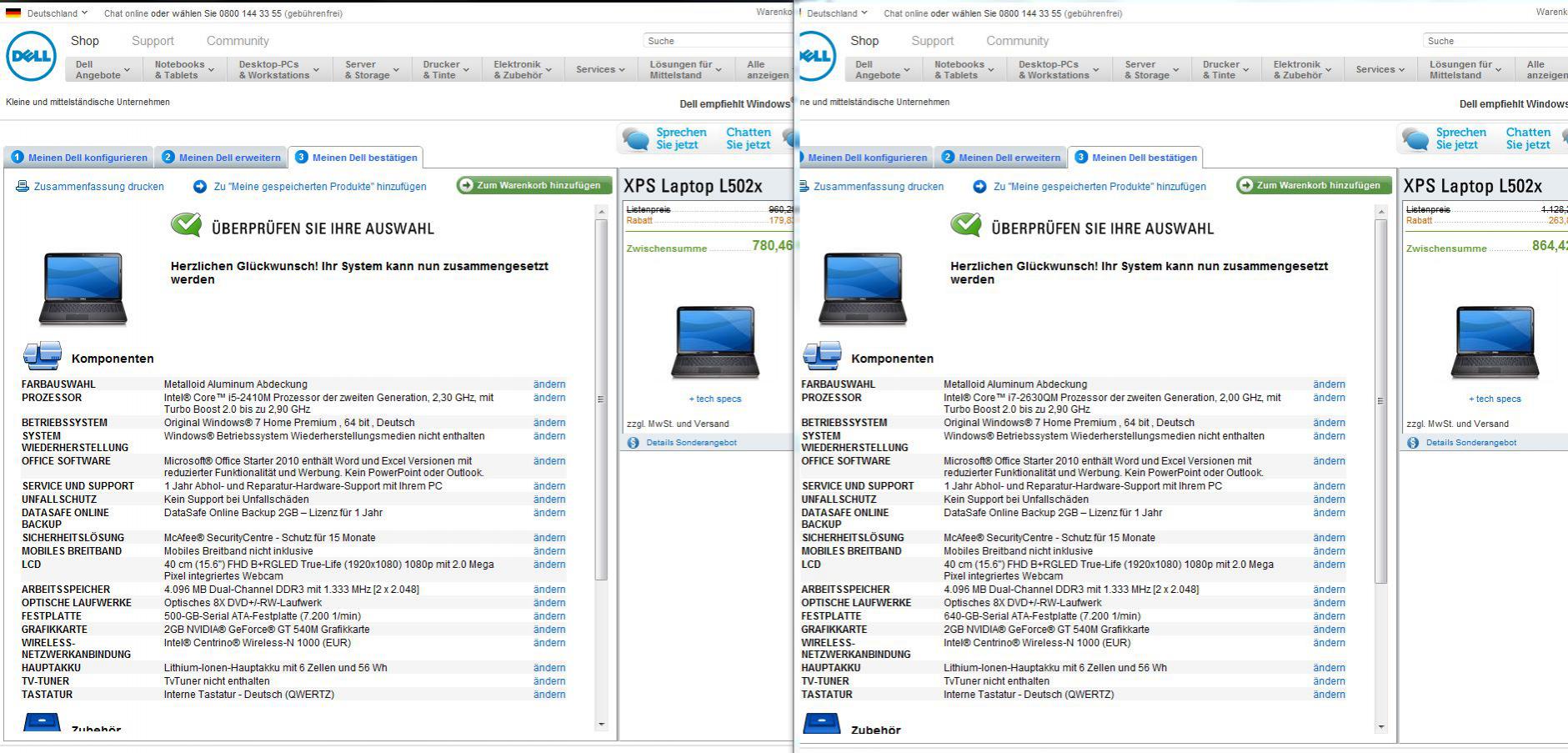
Task: Click "Zusammenfassung drucken" link text in the left window
Action: (x=99, y=187)
